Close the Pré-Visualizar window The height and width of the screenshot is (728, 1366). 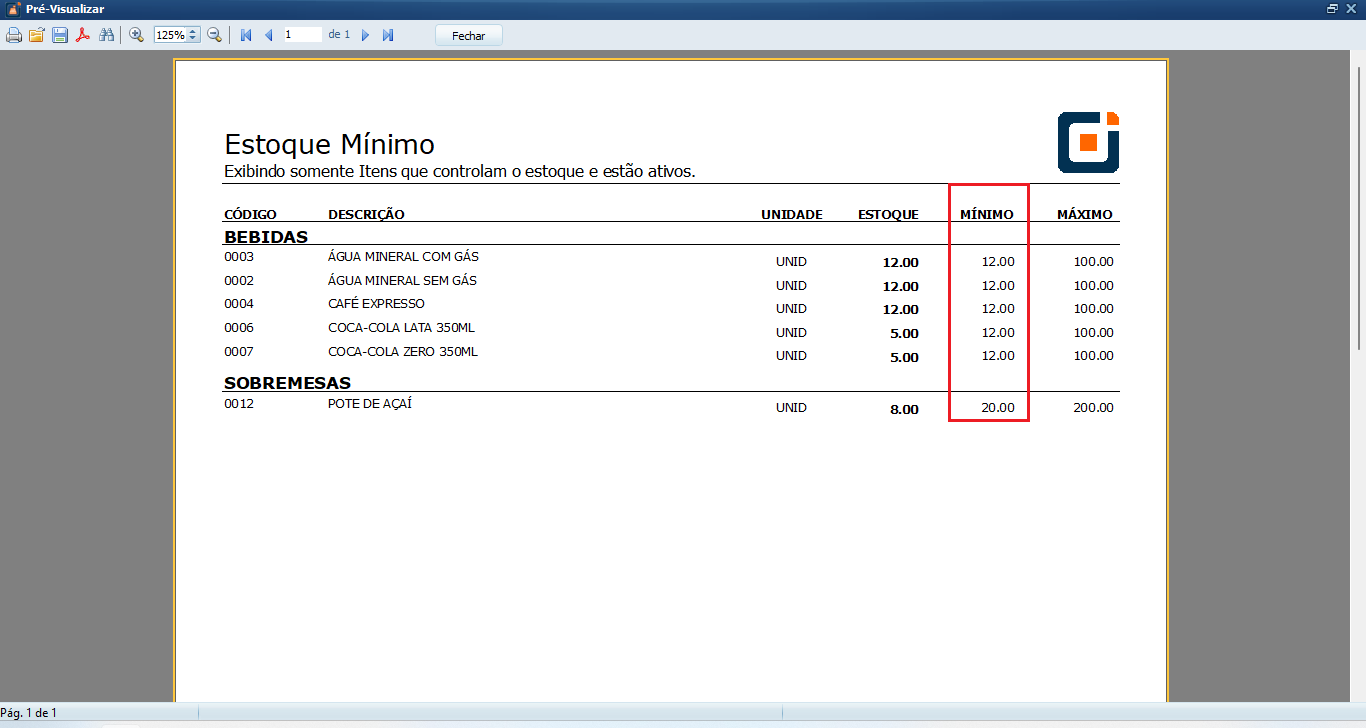point(1351,8)
